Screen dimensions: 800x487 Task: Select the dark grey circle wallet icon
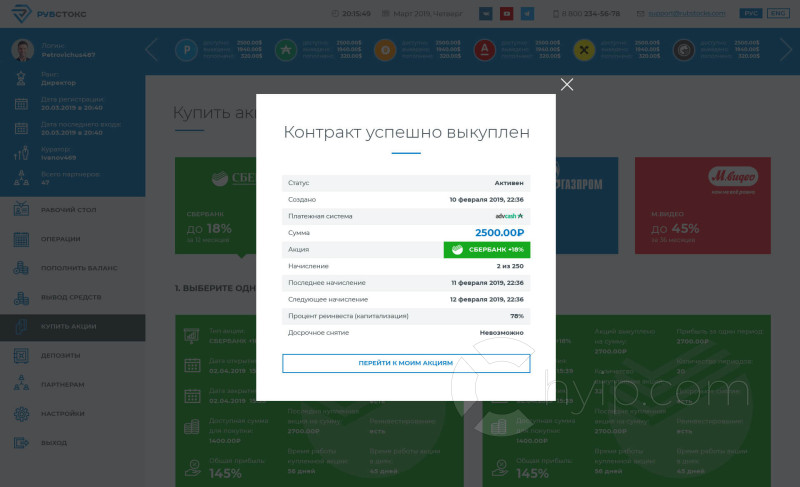point(684,50)
